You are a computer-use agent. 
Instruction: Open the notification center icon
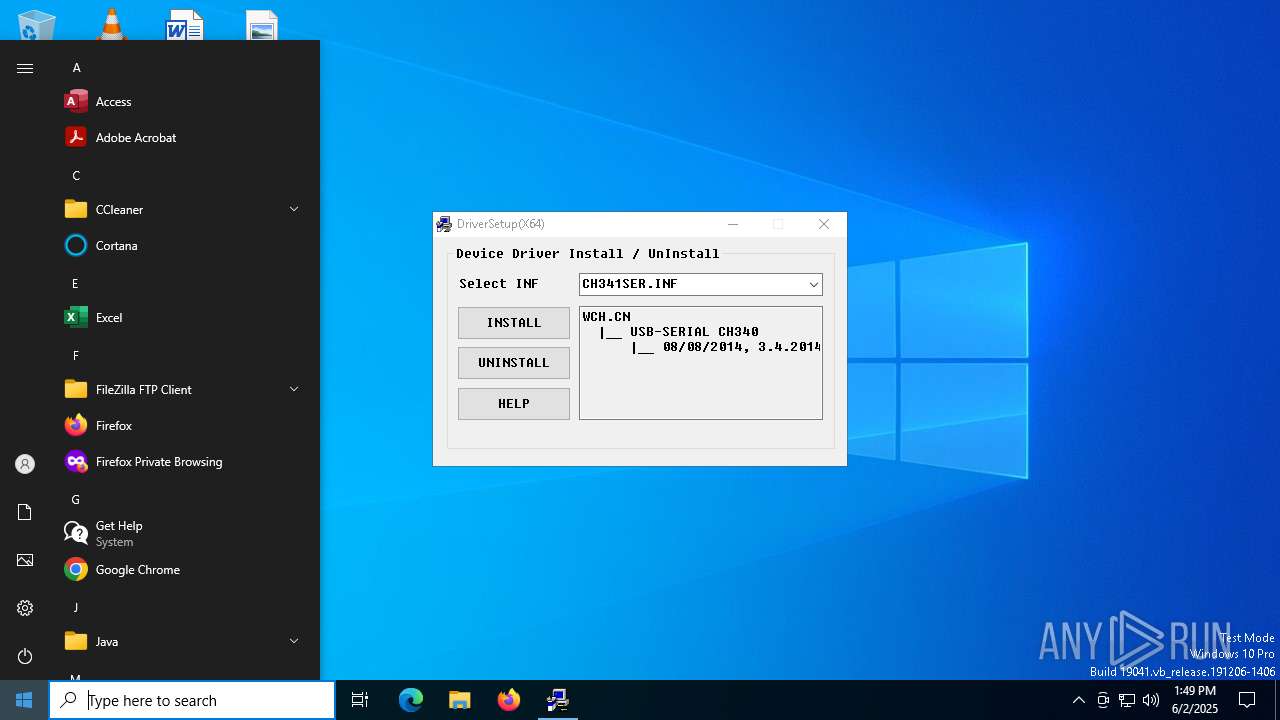(1247, 700)
